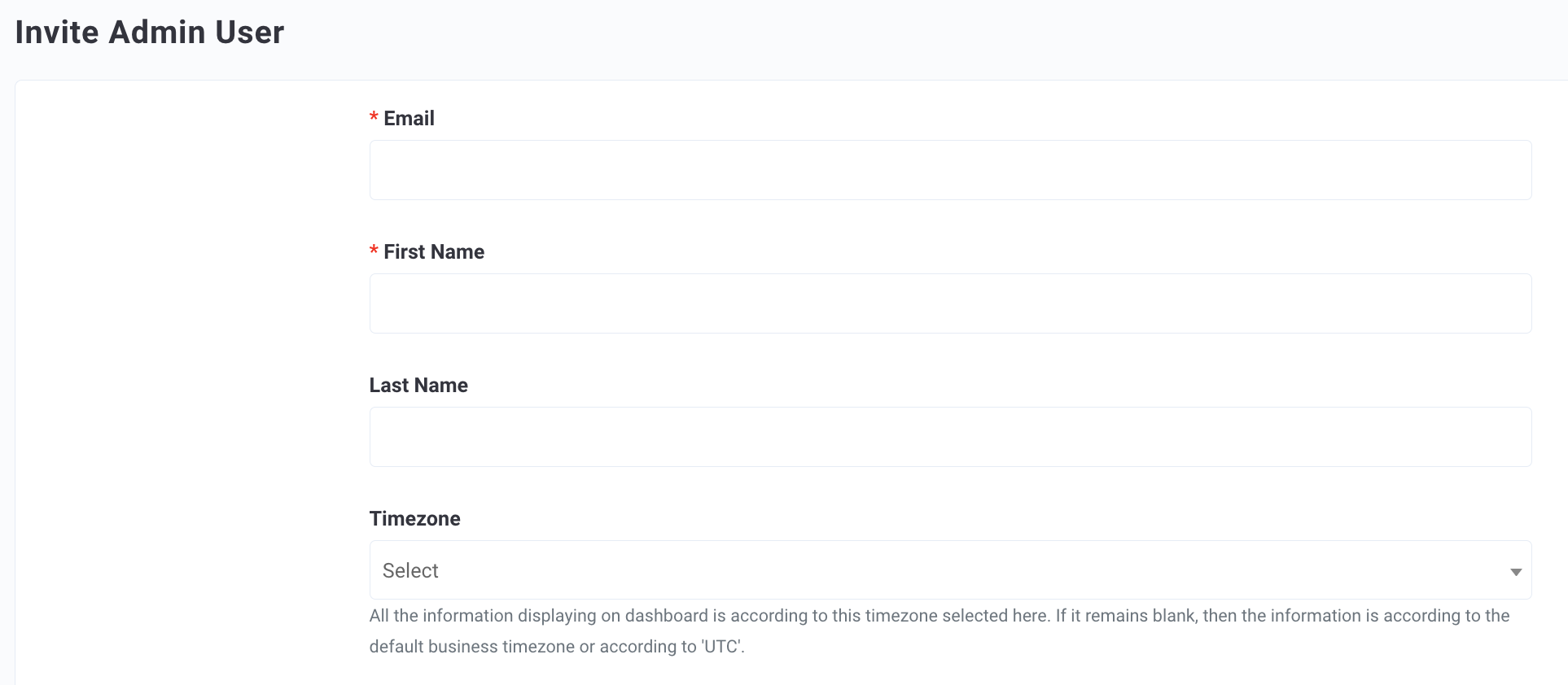Image resolution: width=1568 pixels, height=685 pixels.
Task: Click into the Last Name field
Action: point(950,437)
